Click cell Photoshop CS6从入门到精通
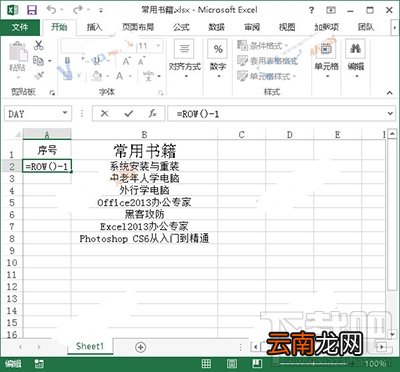This screenshot has width=400, height=372. click(x=144, y=238)
